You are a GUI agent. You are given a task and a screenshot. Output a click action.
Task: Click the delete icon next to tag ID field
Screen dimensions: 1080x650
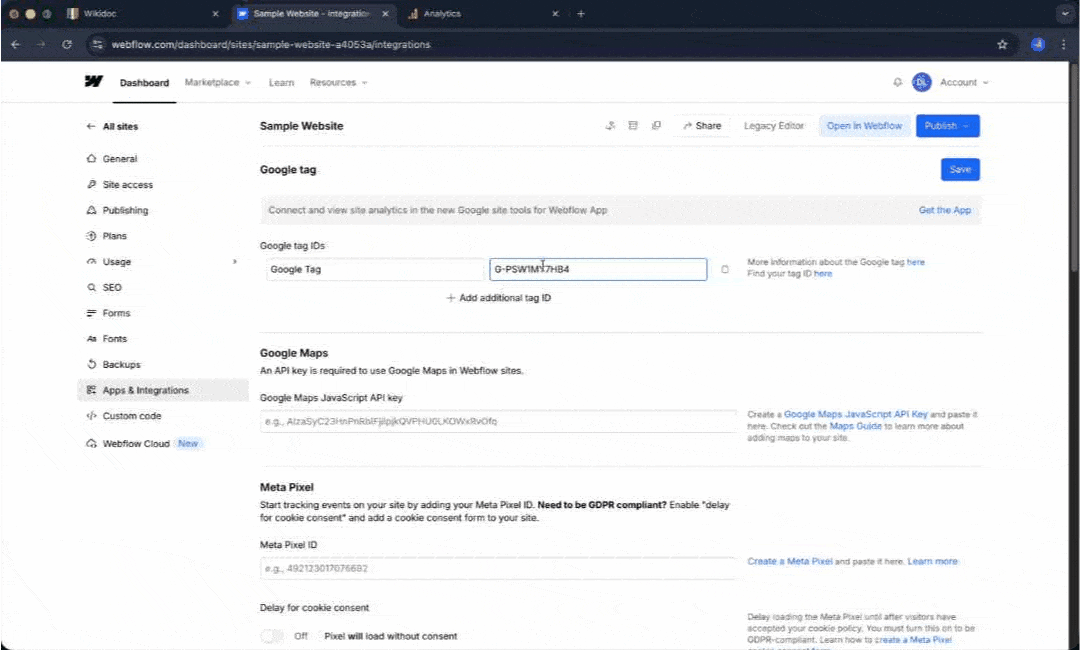tap(725, 269)
